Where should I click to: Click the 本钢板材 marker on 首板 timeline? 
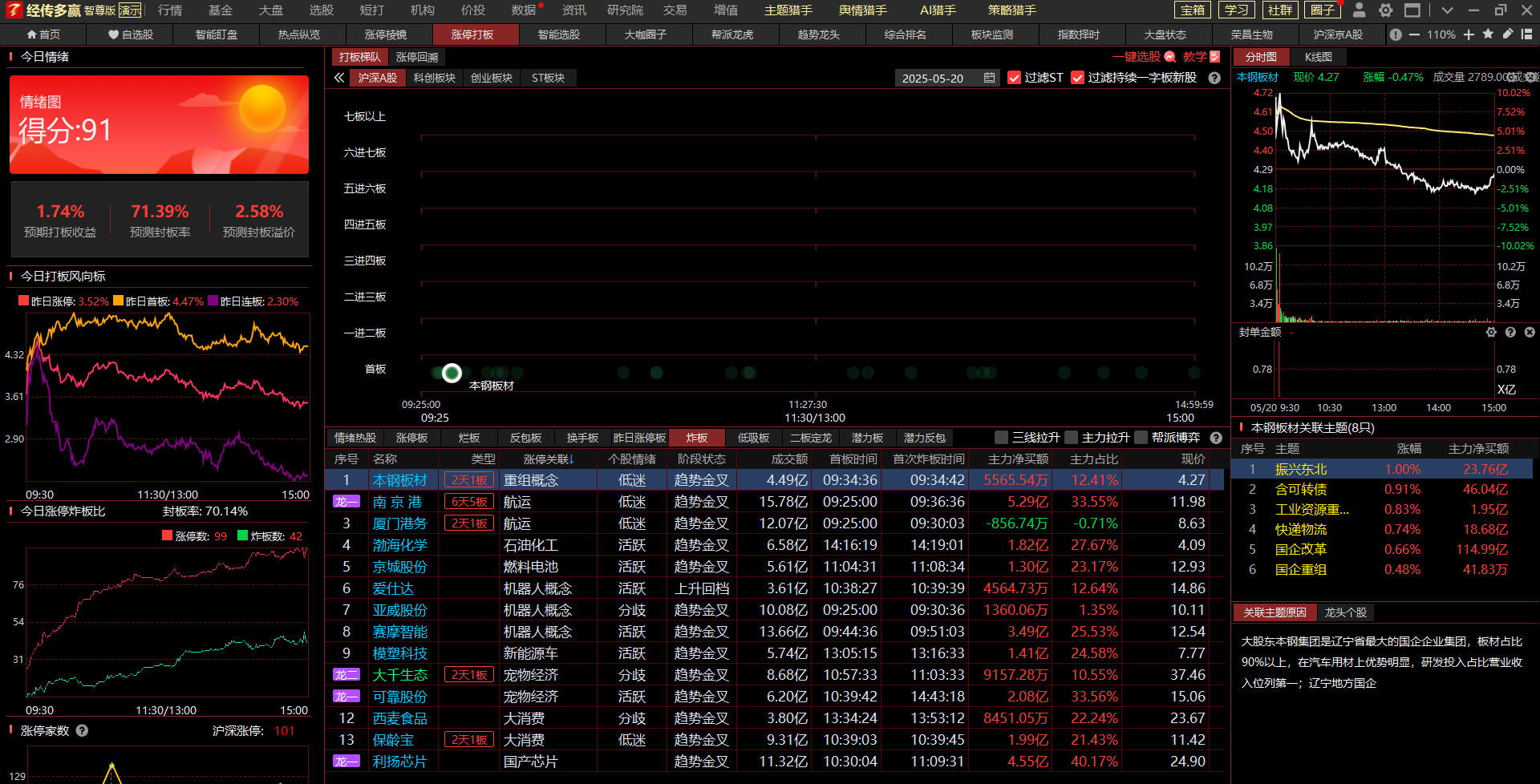[452, 373]
